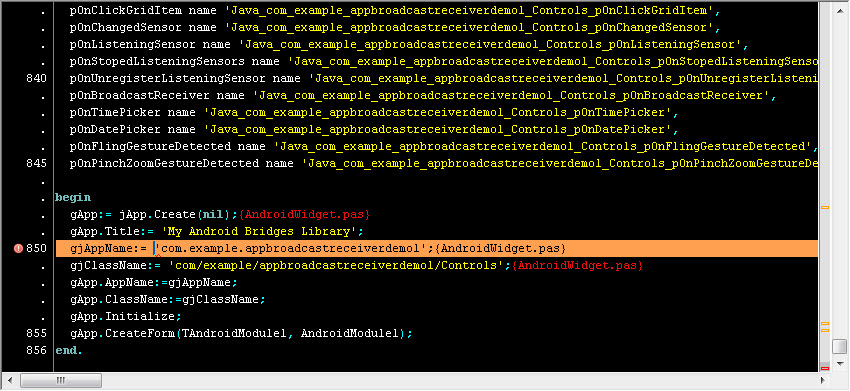
Task: Click line number 856 in the gutter
Action: (36, 350)
